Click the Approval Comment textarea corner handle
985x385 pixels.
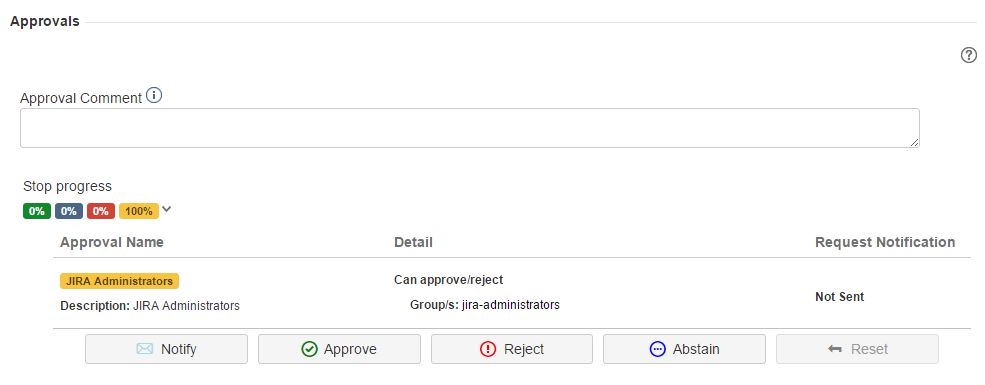[914, 143]
